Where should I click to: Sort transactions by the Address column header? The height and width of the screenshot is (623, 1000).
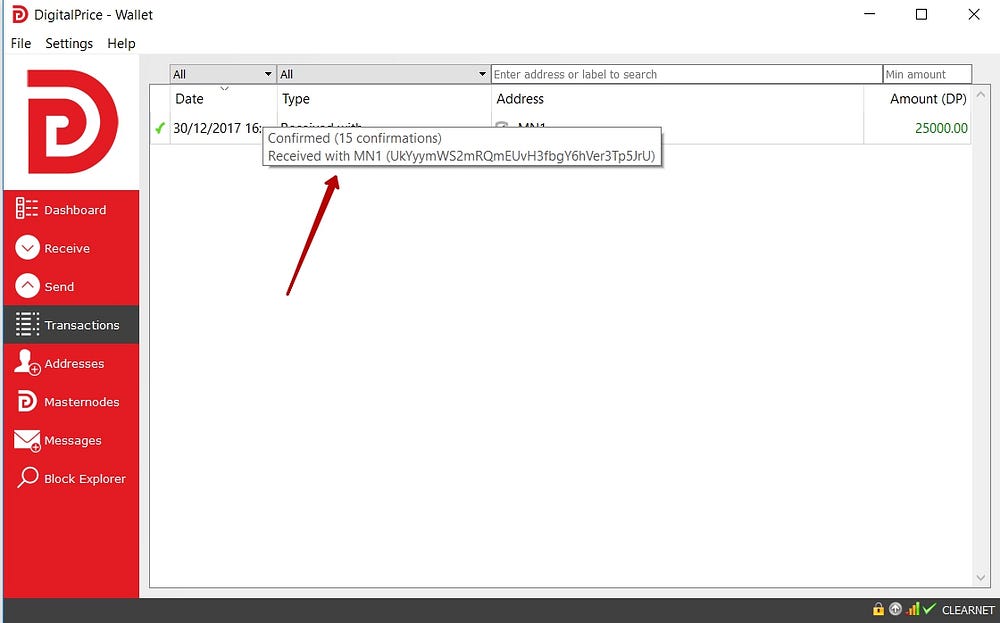point(677,99)
